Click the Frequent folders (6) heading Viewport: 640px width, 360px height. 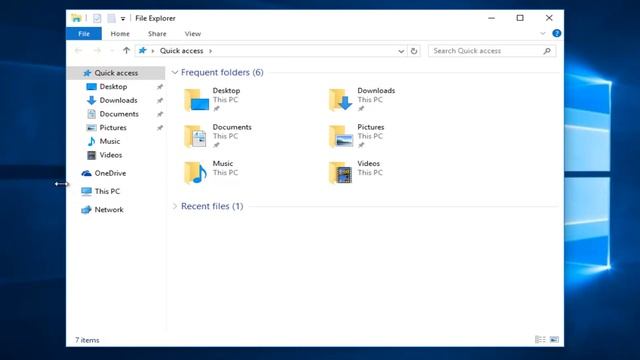222,73
